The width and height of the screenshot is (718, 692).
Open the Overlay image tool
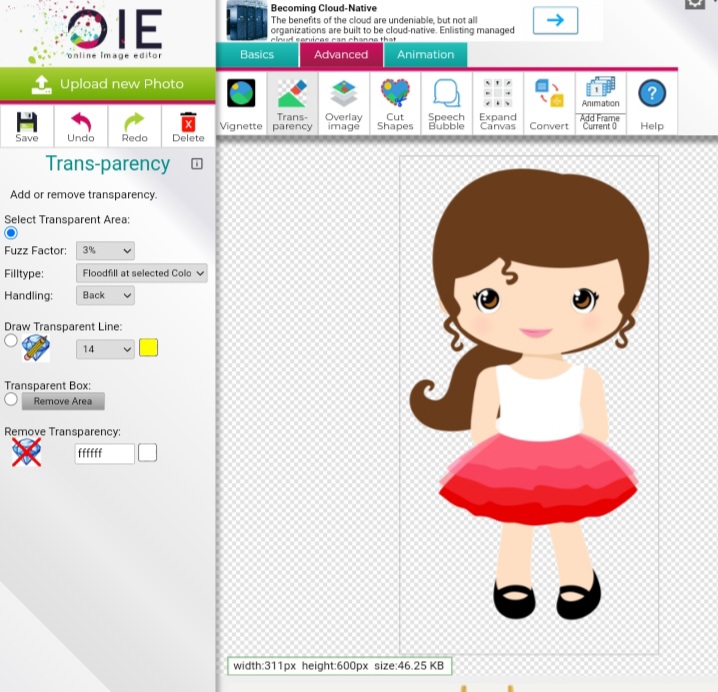click(x=344, y=95)
